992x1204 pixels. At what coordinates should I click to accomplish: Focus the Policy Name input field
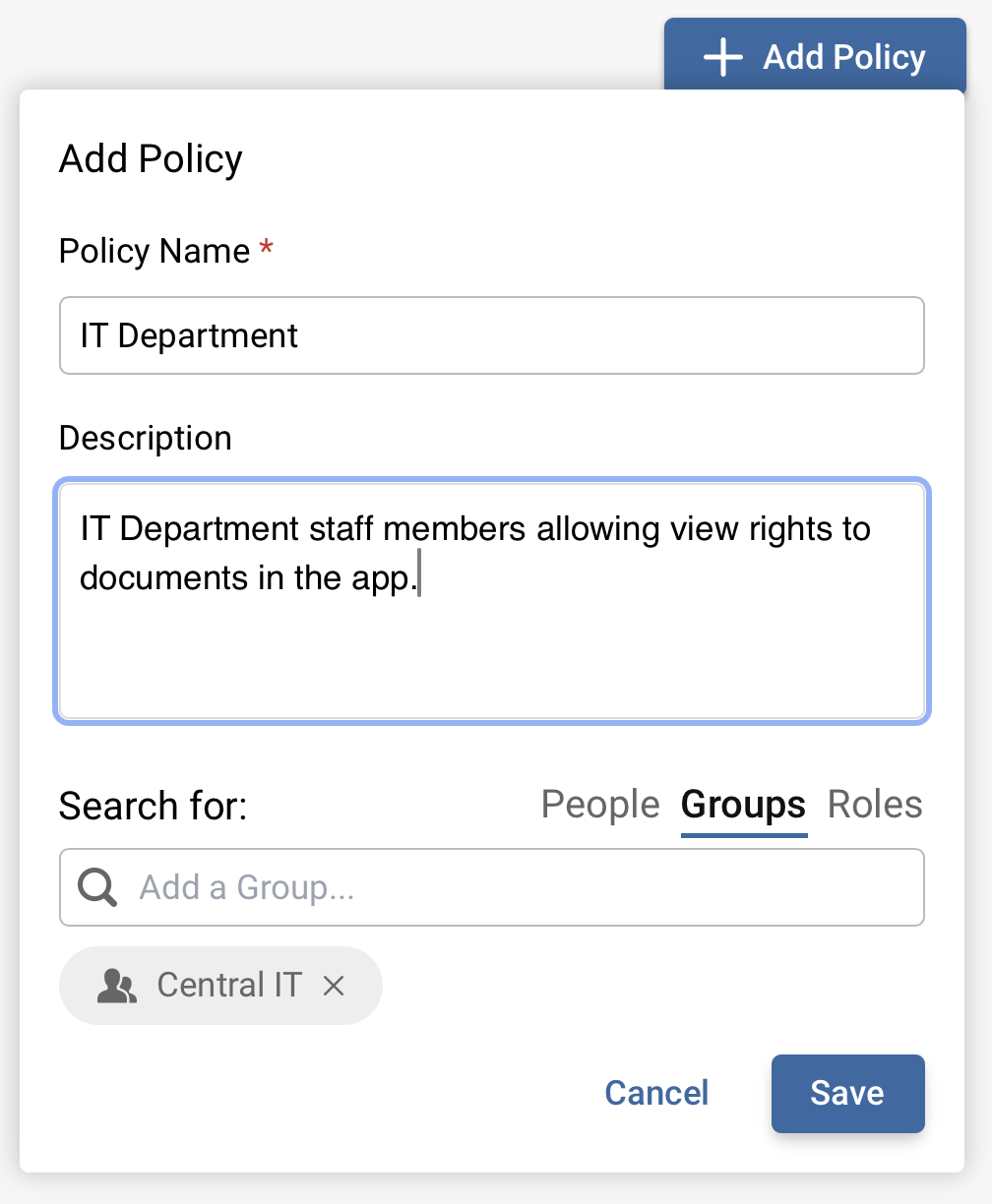492,335
